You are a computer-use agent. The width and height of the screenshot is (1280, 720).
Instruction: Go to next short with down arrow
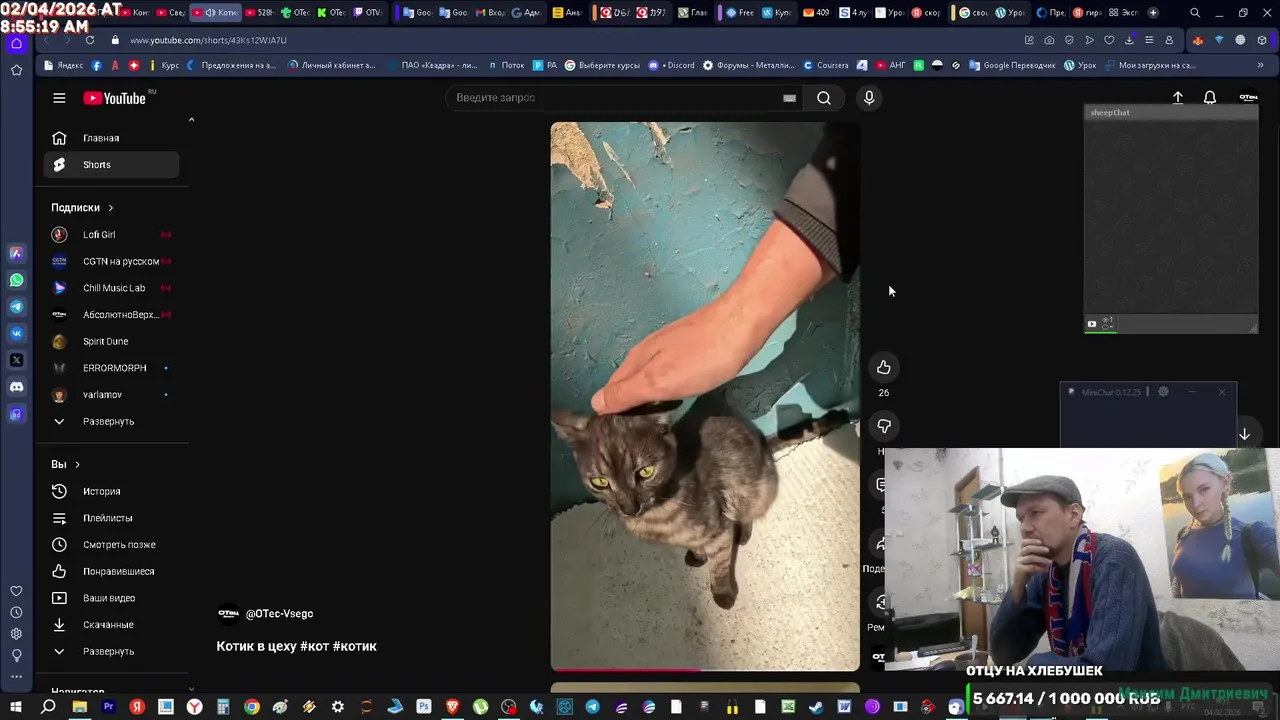tap(1244, 435)
